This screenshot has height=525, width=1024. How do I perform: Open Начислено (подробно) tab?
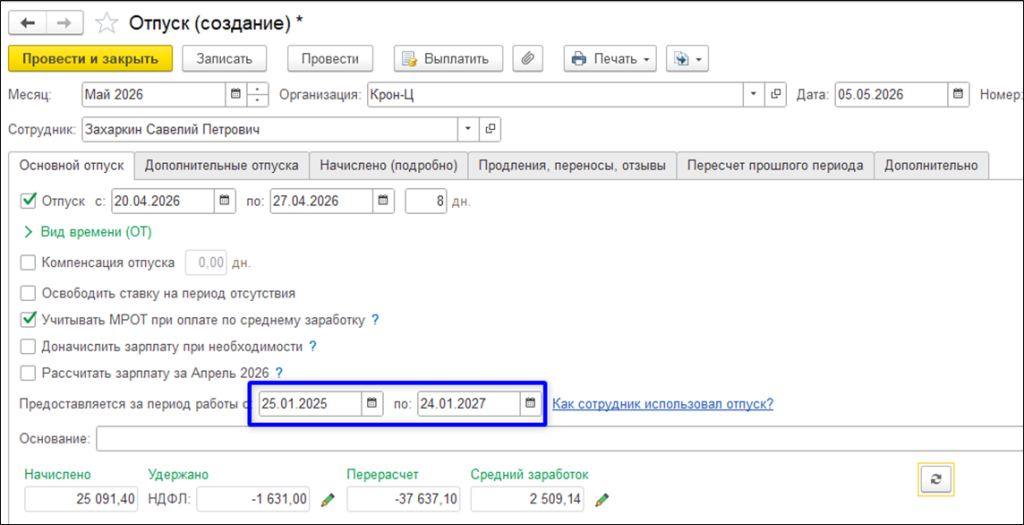(389, 165)
